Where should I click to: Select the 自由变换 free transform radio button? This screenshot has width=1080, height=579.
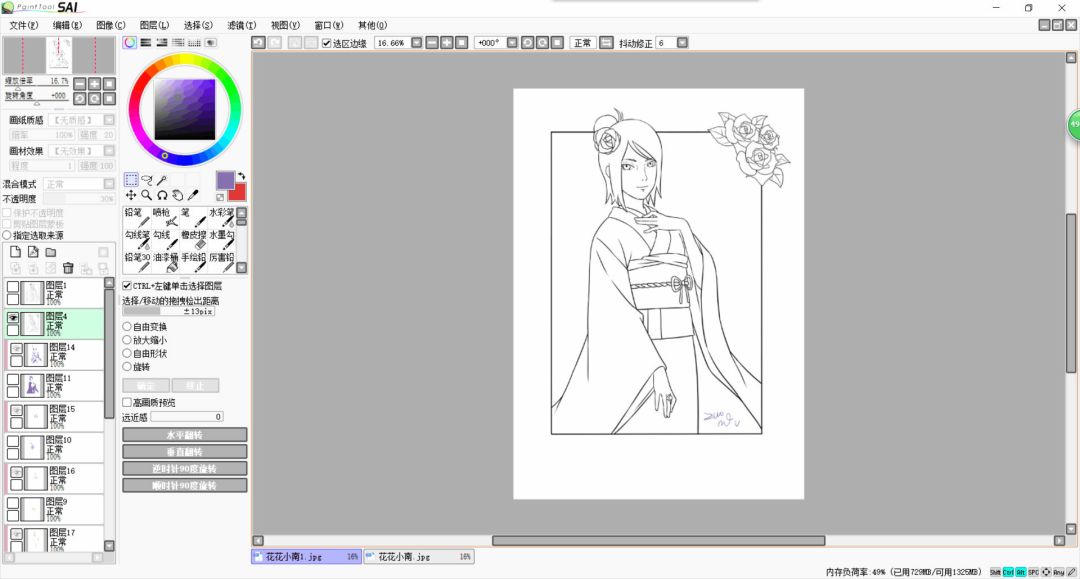click(x=127, y=327)
